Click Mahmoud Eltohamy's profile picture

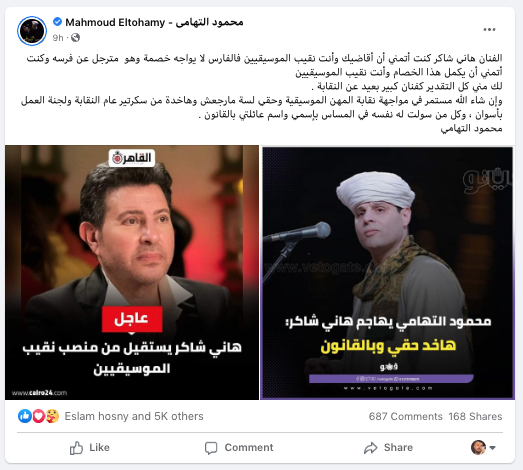click(32, 31)
